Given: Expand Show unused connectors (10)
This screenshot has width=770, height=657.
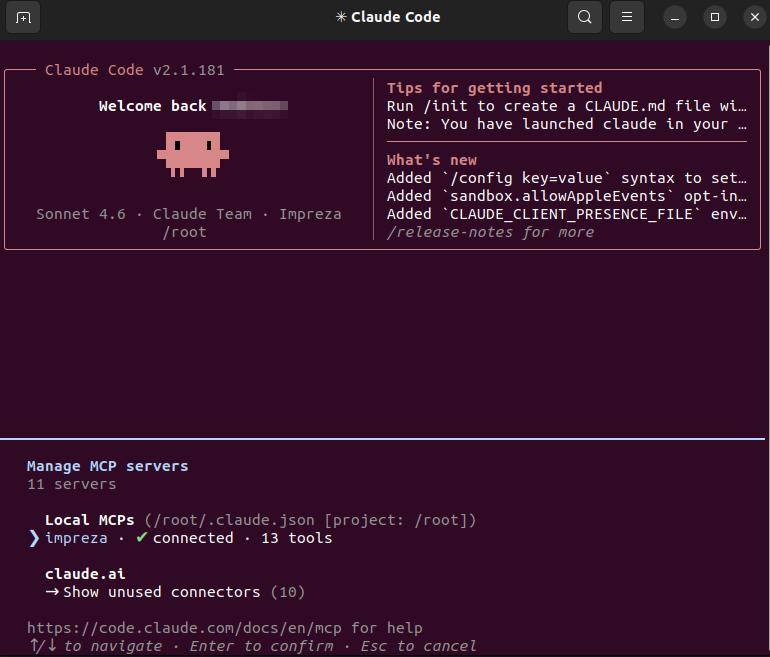Looking at the screenshot, I should click(x=175, y=592).
